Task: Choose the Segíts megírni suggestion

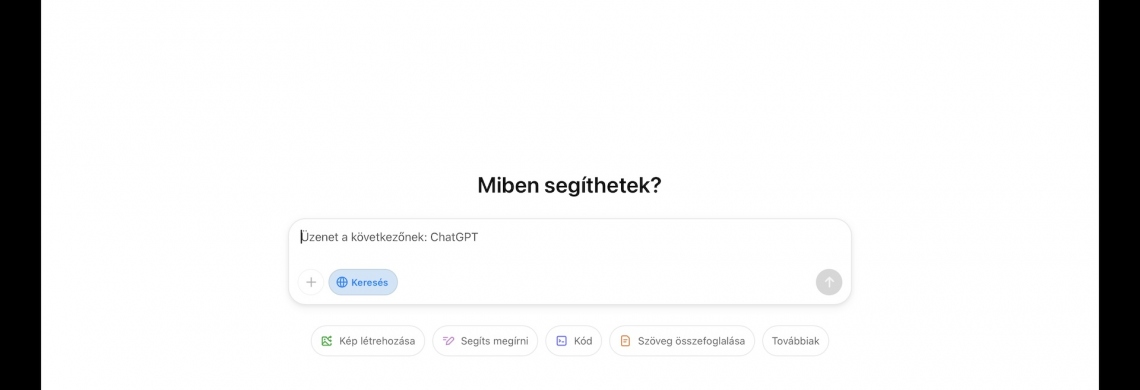Action: click(485, 341)
